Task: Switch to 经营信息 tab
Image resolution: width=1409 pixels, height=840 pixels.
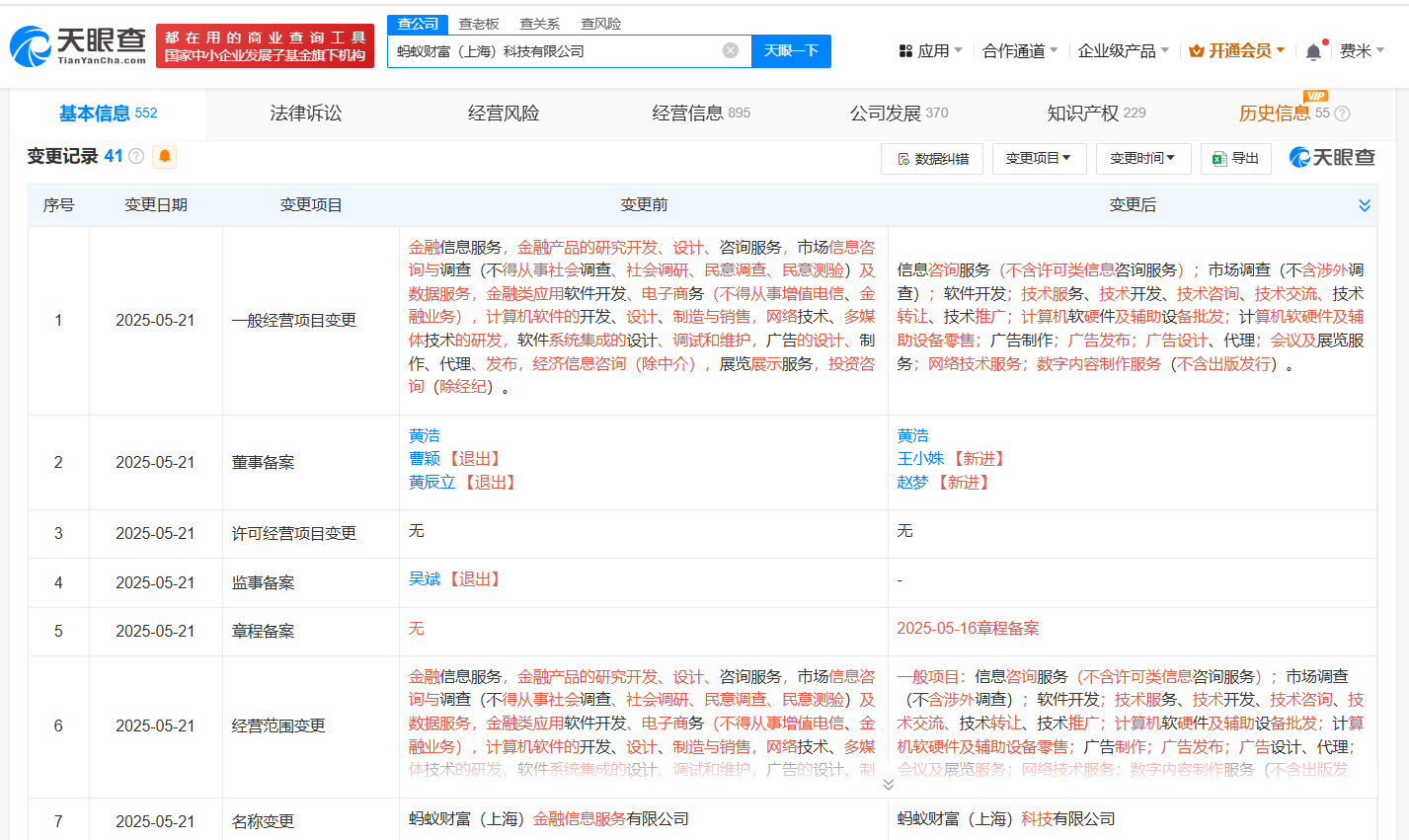Action: click(x=701, y=114)
